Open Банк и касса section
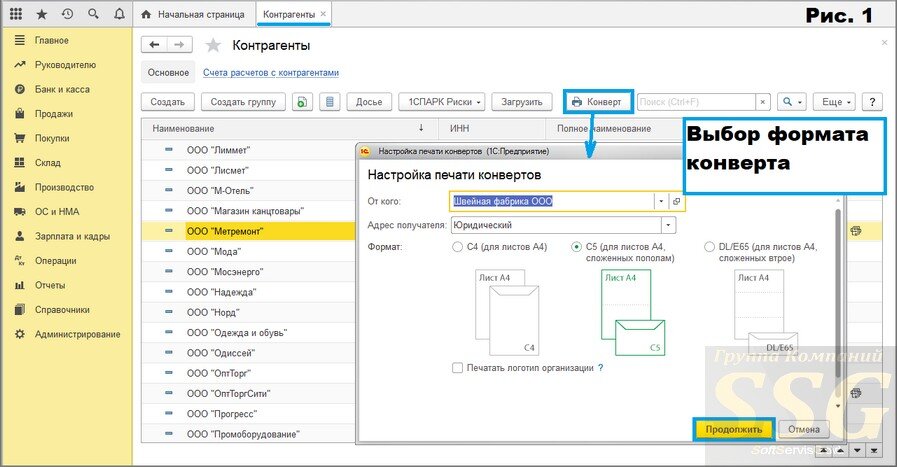The width and height of the screenshot is (897, 467). click(x=62, y=89)
